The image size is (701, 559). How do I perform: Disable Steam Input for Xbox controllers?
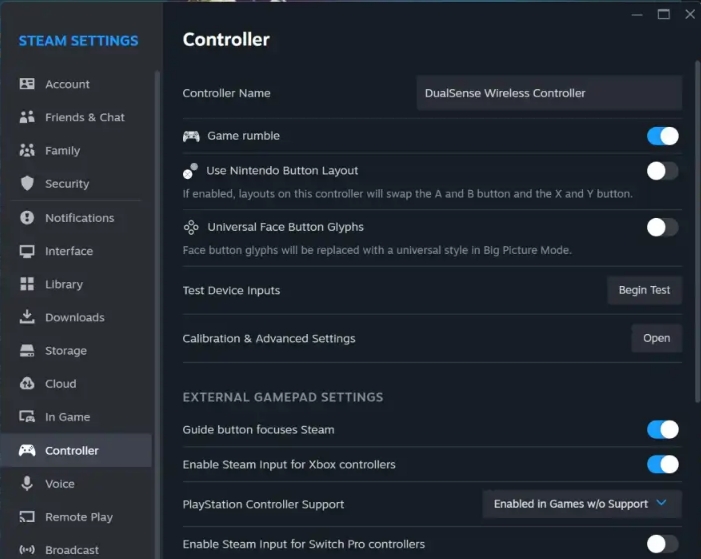point(663,464)
